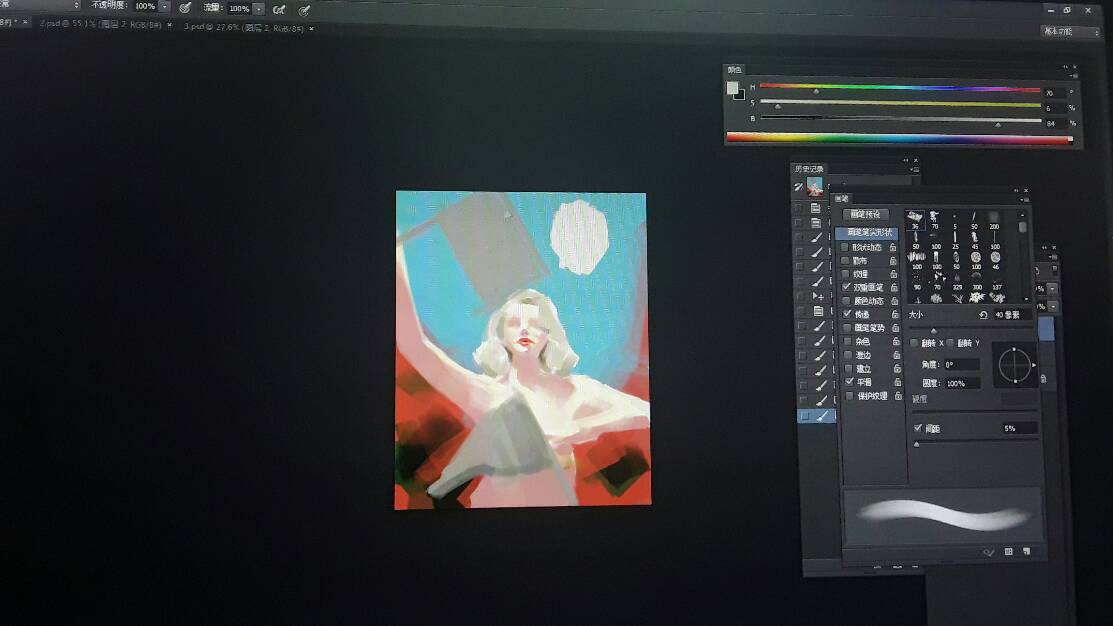Toggle pressure for size icon
The width and height of the screenshot is (1113, 626).
(305, 10)
